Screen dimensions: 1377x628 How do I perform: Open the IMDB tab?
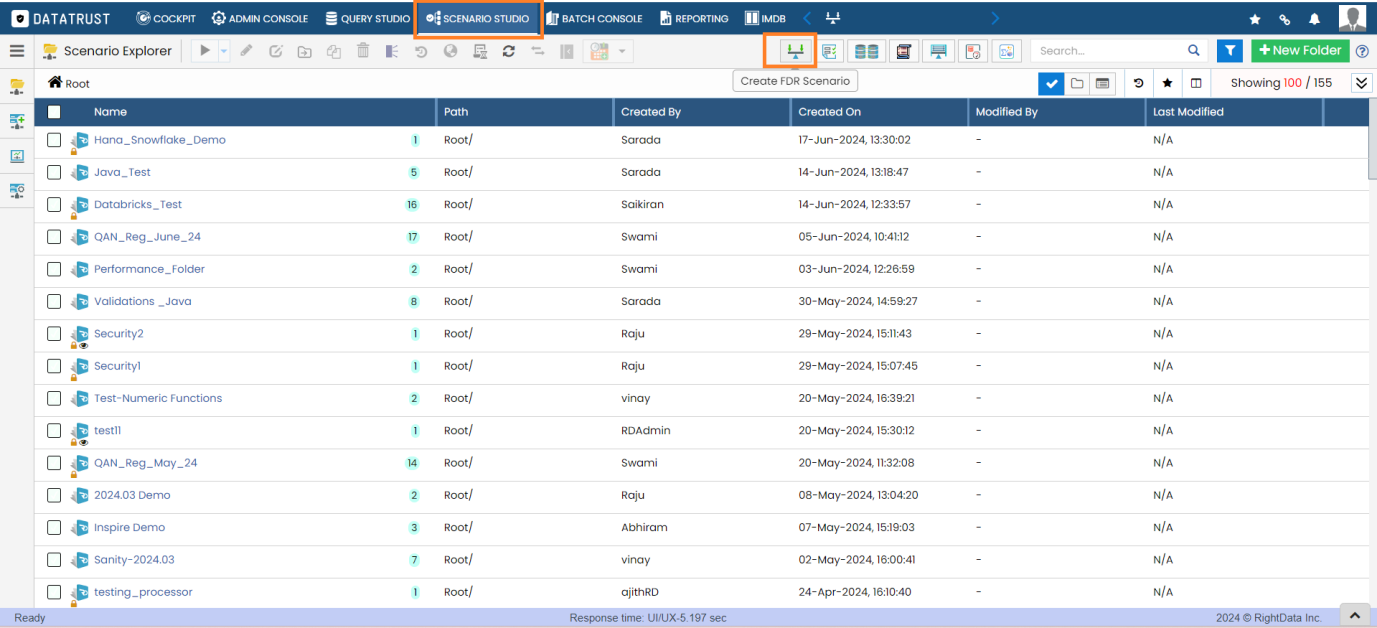click(x=766, y=18)
